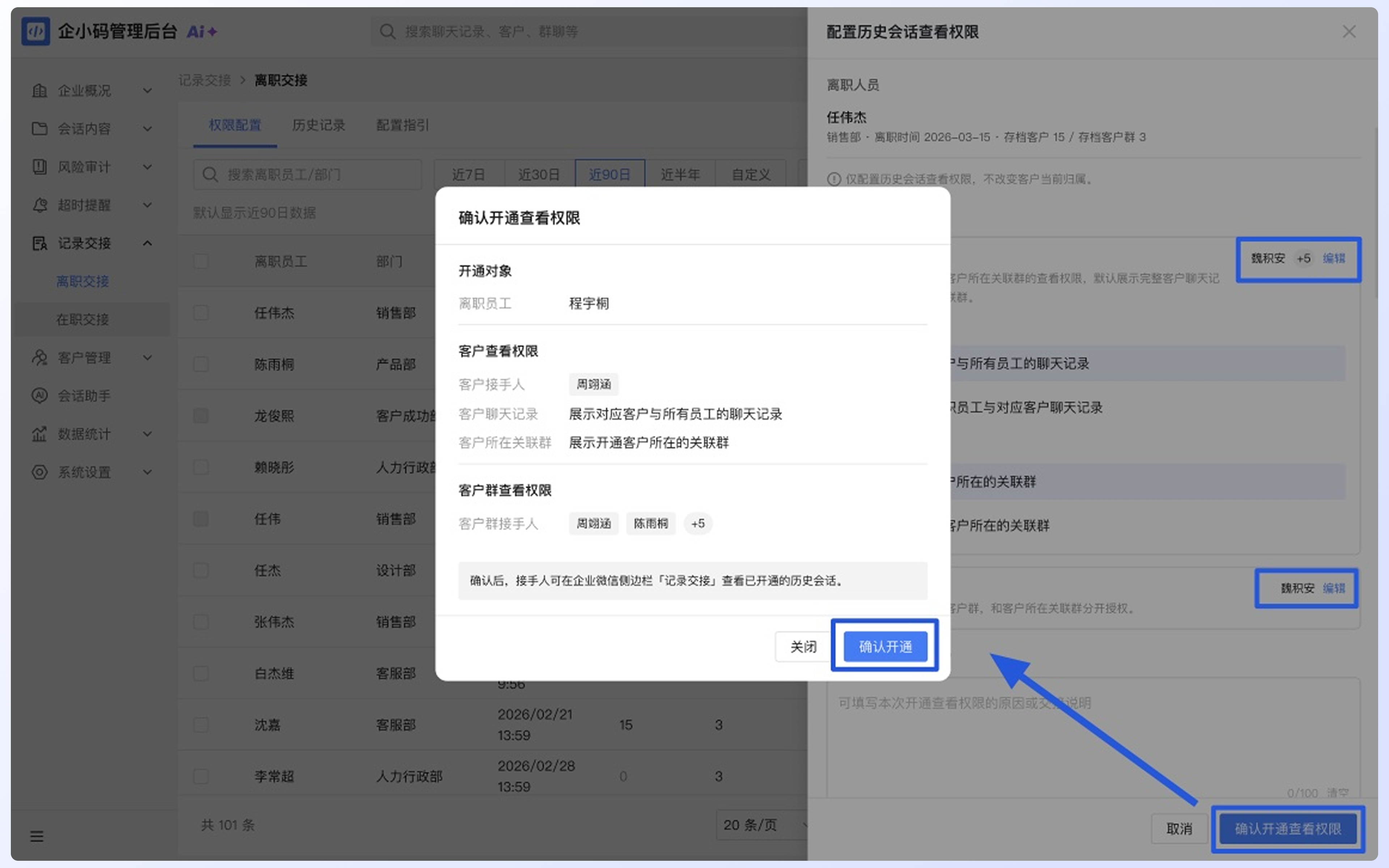Image resolution: width=1389 pixels, height=868 pixels.
Task: Click the 确认开通 button in the dialog
Action: pos(885,646)
